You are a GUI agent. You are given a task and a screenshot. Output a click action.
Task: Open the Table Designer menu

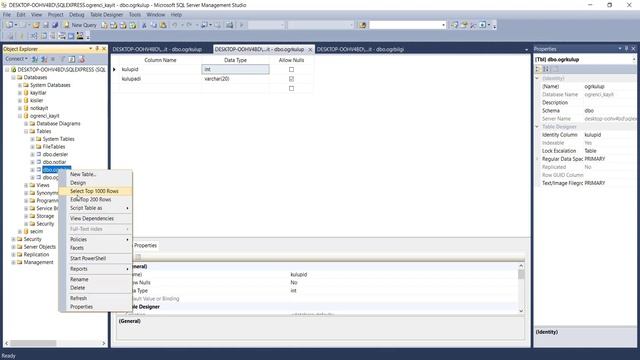(106, 15)
